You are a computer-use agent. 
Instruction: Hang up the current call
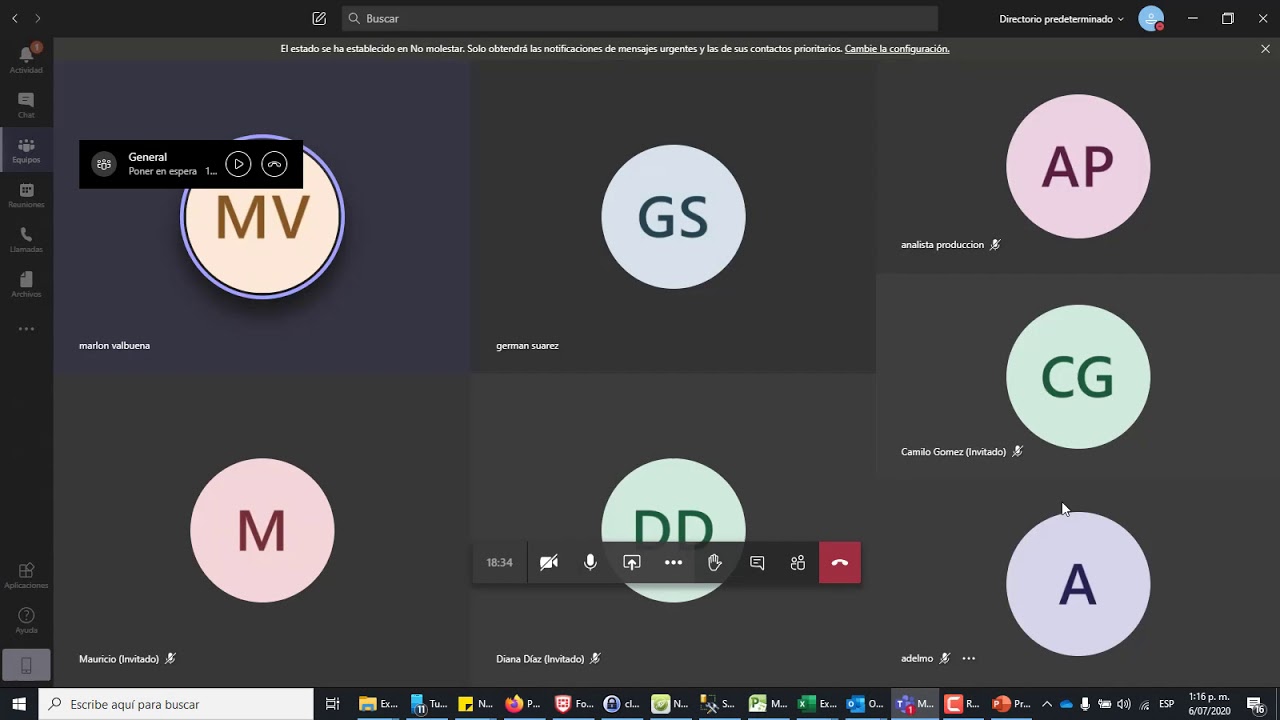pyautogui.click(x=840, y=562)
